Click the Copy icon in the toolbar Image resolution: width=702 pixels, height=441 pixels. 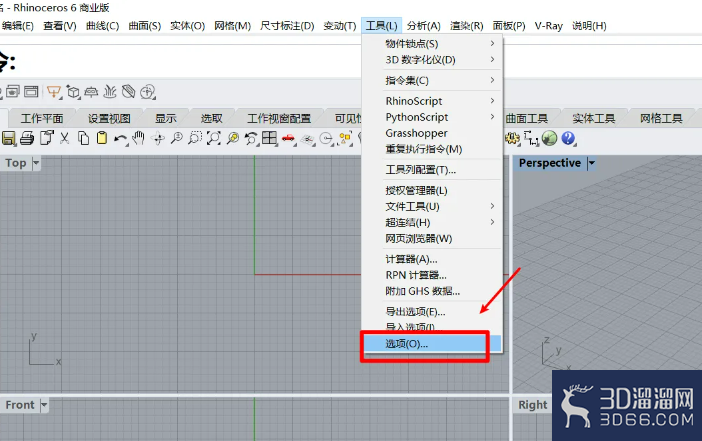tap(84, 138)
